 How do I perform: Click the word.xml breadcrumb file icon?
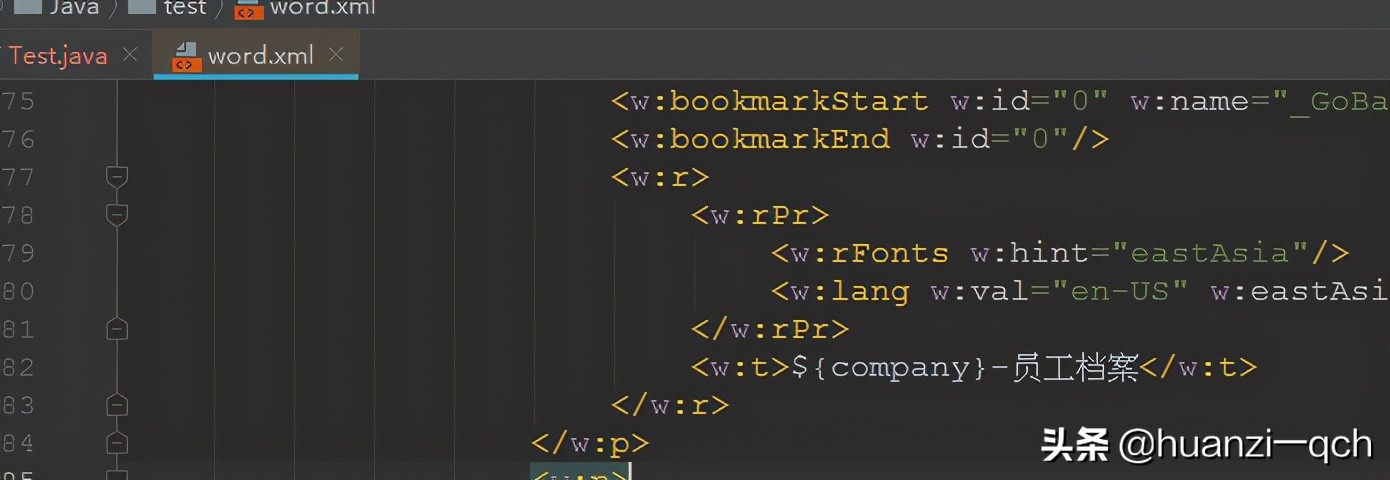pos(247,9)
